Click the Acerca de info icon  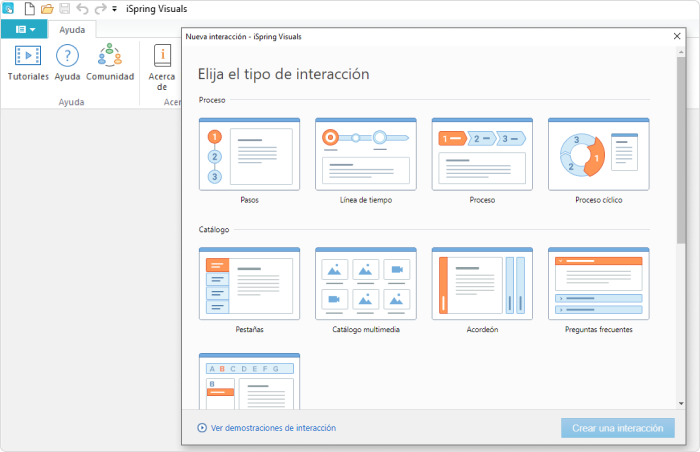[x=162, y=56]
